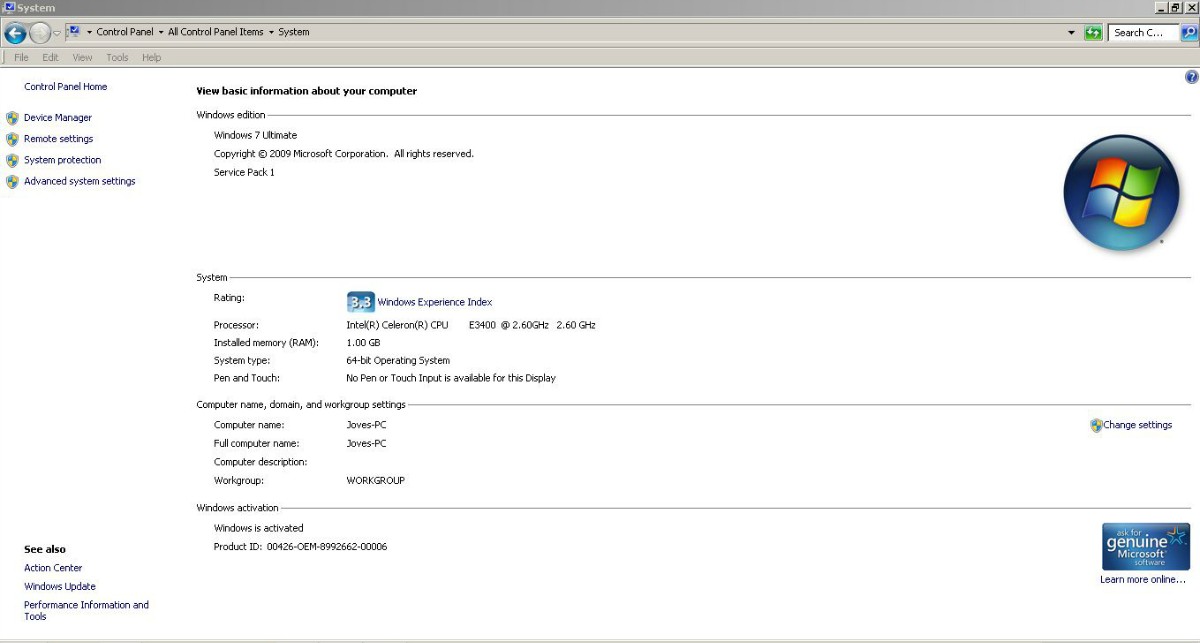The image size is (1200, 643).
Task: Open the address bar history dropdown
Action: [1072, 33]
